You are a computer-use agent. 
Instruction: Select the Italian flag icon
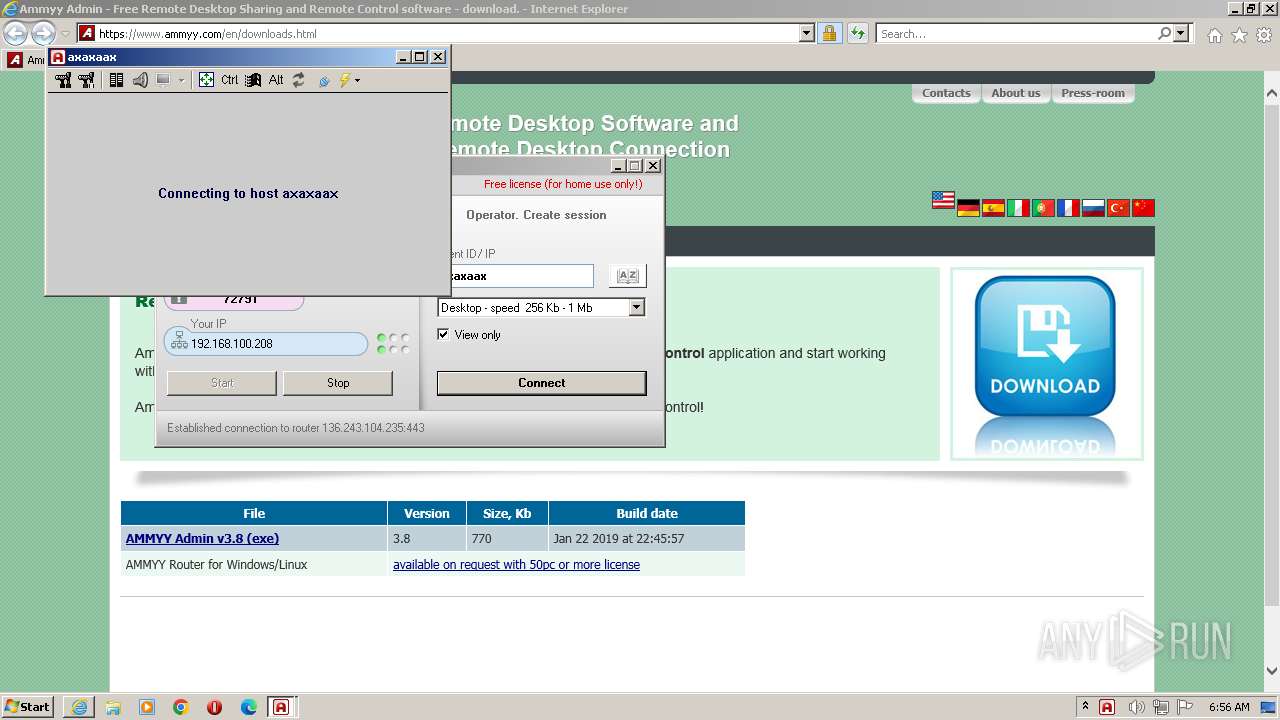tap(1018, 208)
